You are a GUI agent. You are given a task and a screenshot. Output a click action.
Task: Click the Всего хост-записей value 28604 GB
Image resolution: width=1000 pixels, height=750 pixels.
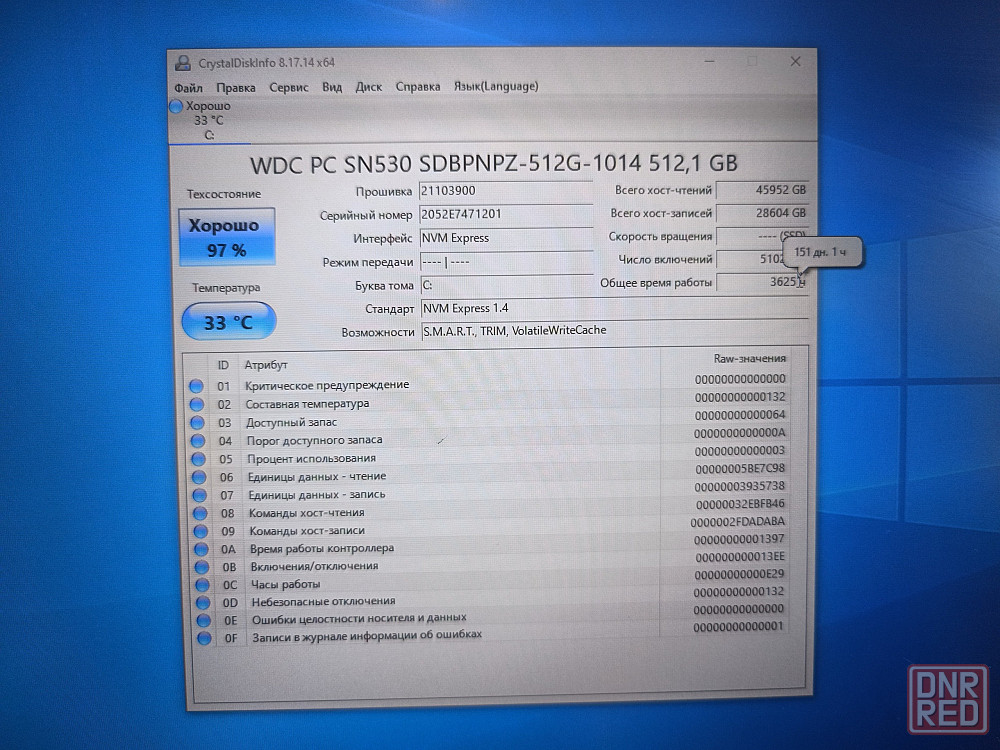click(x=762, y=213)
